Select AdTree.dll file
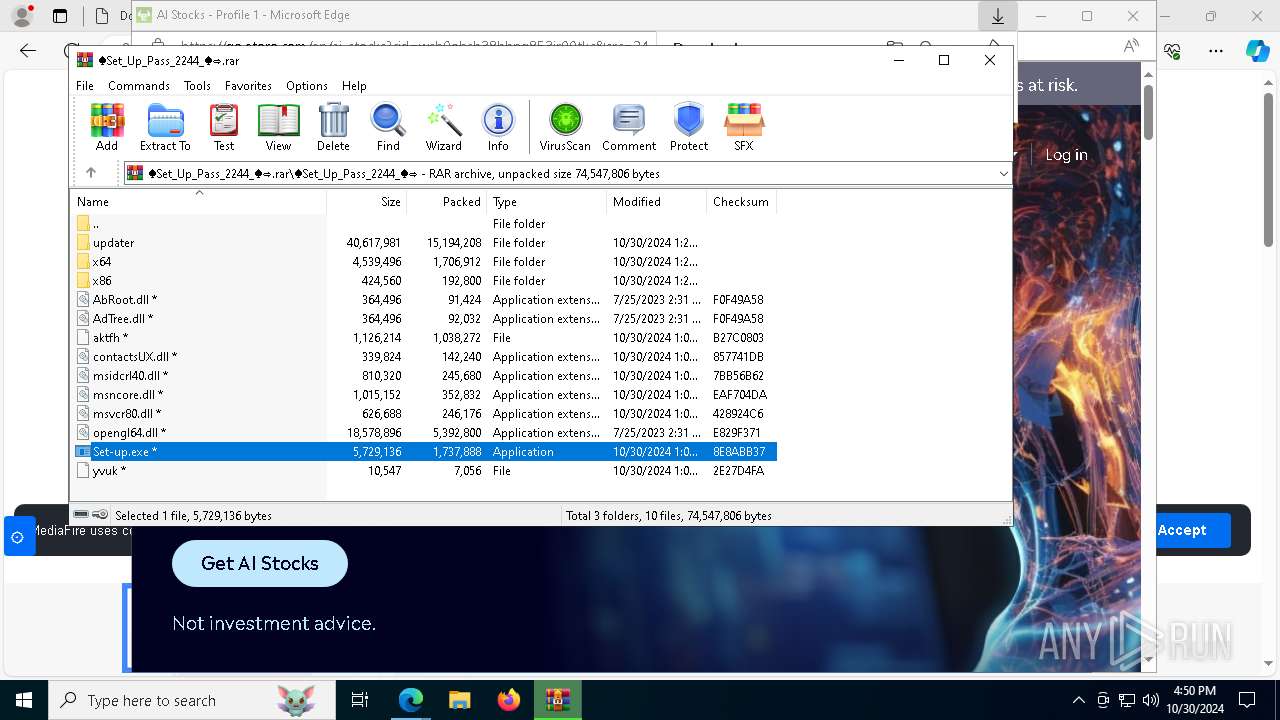1280x720 pixels. click(424, 319)
